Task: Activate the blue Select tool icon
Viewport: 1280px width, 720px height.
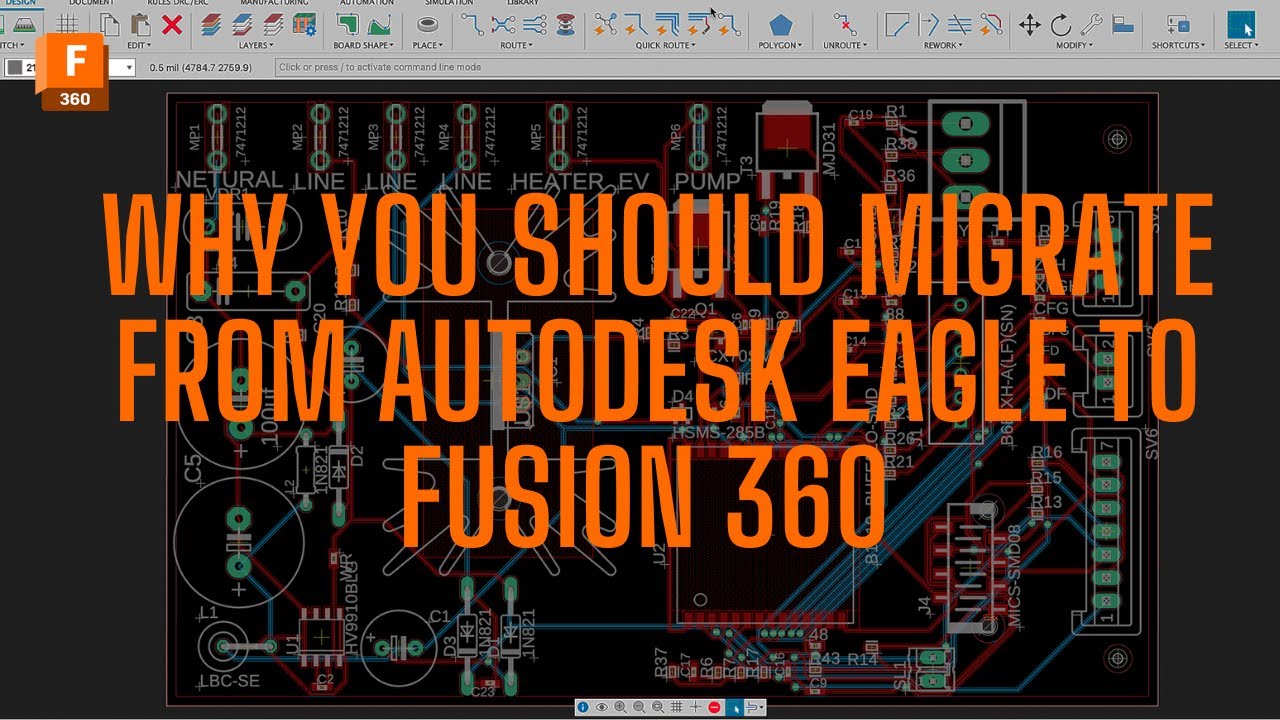Action: tap(1241, 25)
